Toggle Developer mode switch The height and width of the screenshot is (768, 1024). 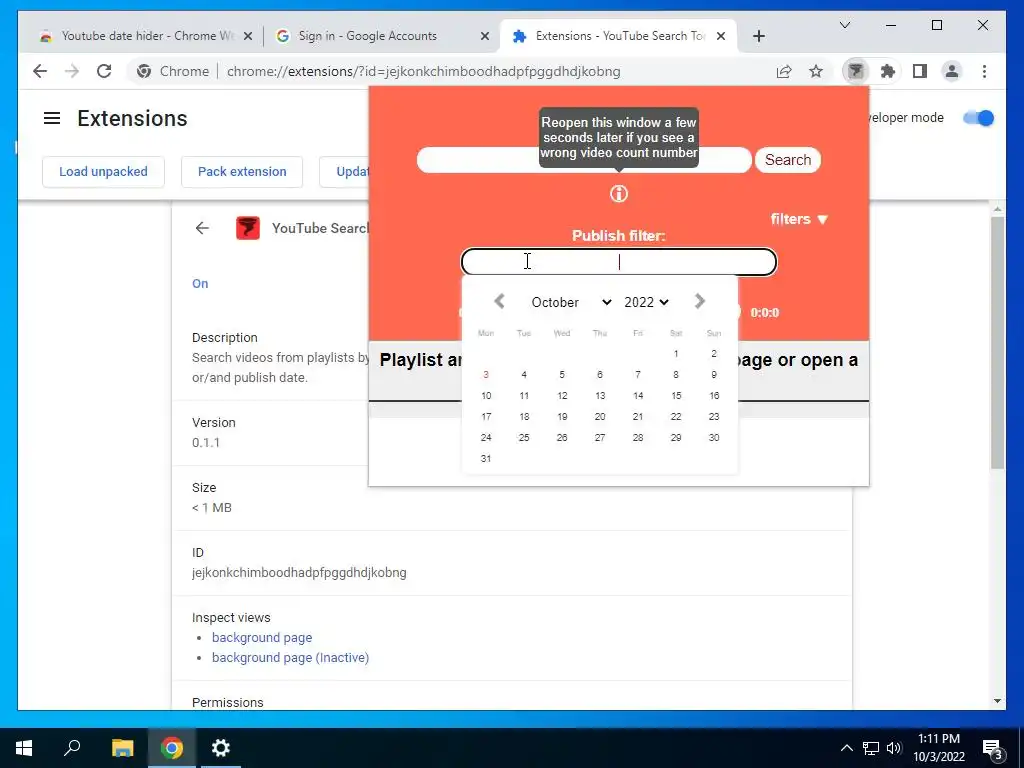(x=978, y=118)
